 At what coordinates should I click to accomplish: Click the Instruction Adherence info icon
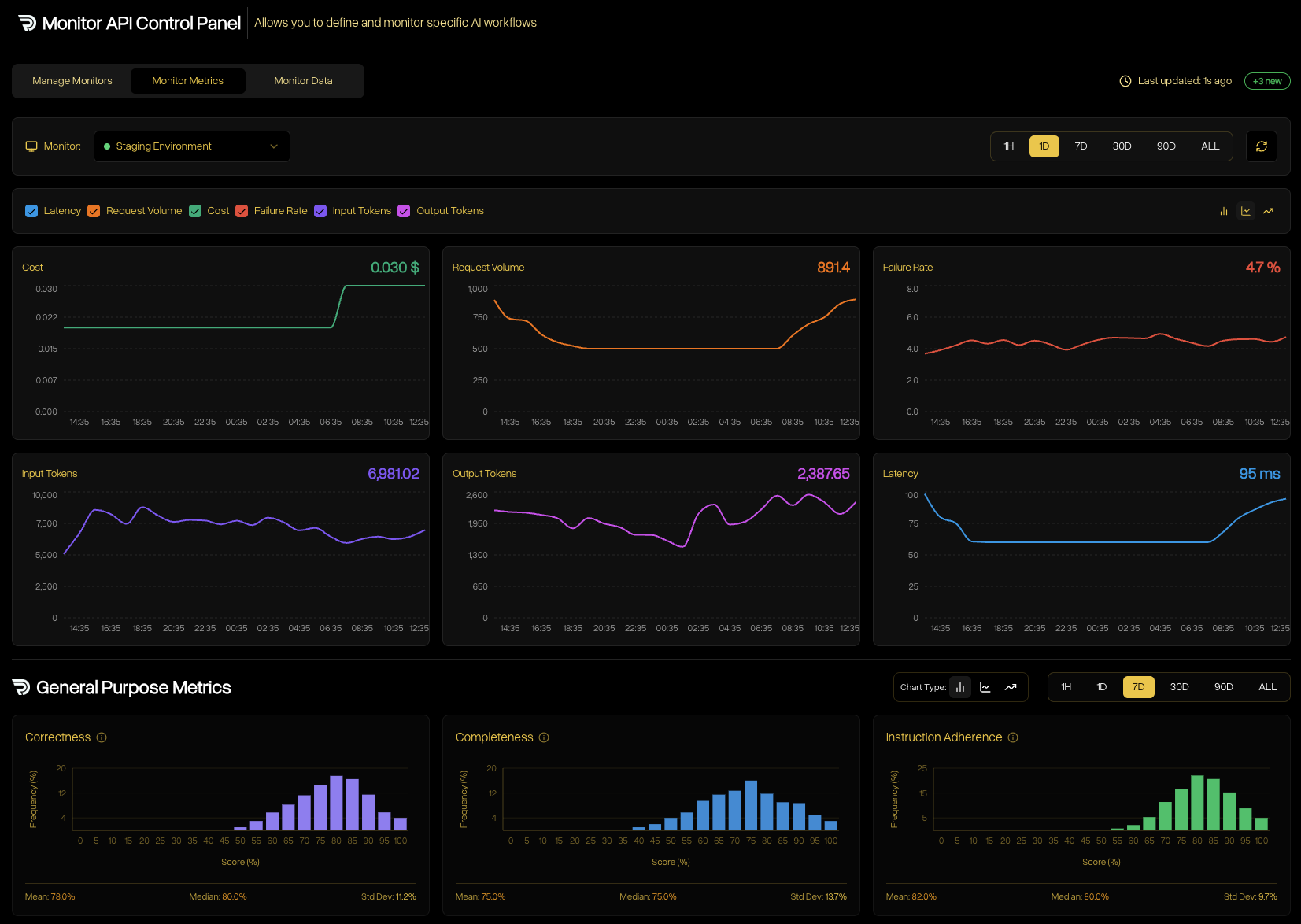click(1013, 737)
